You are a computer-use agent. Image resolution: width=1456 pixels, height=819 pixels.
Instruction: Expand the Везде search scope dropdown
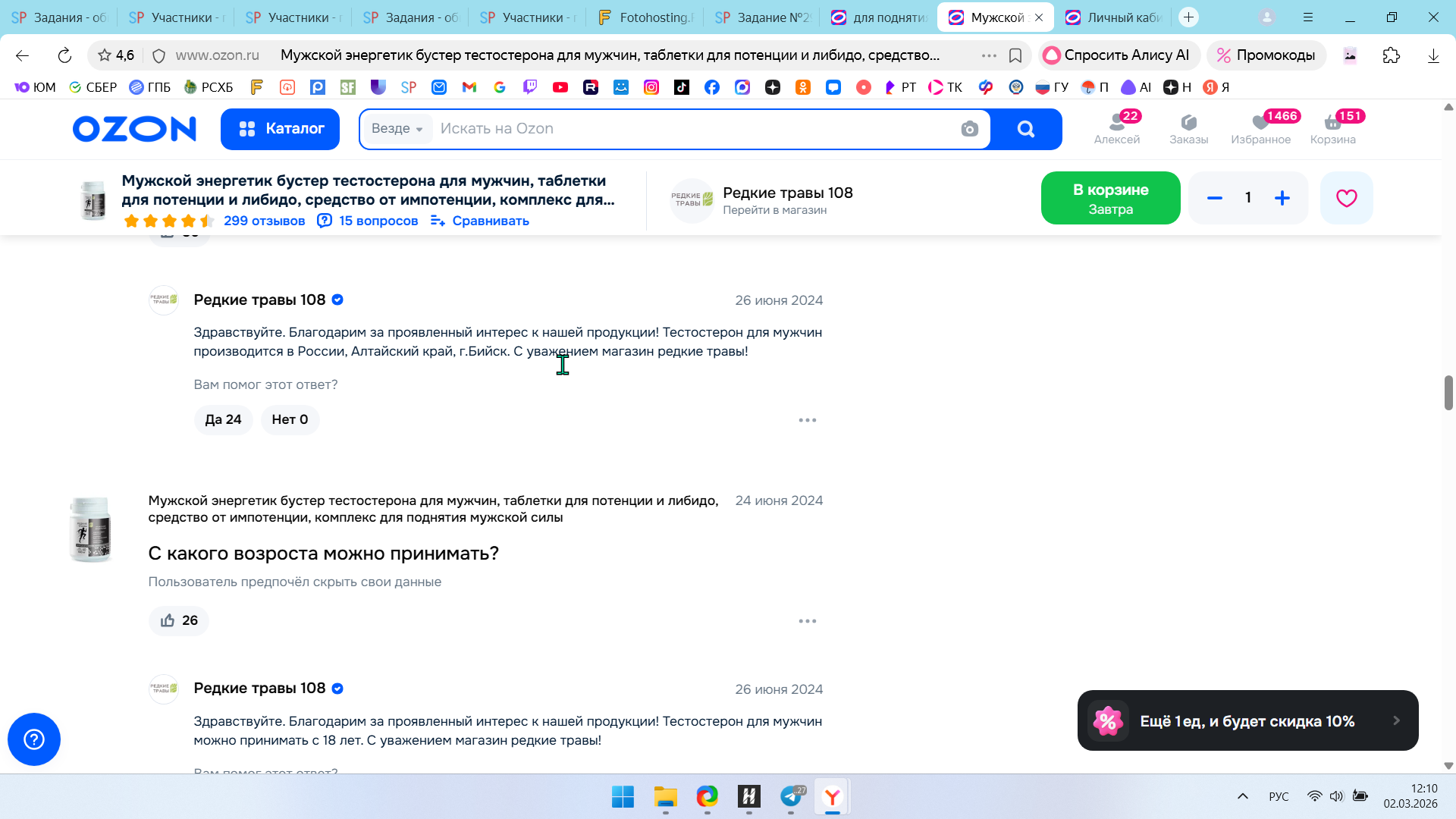pyautogui.click(x=397, y=129)
